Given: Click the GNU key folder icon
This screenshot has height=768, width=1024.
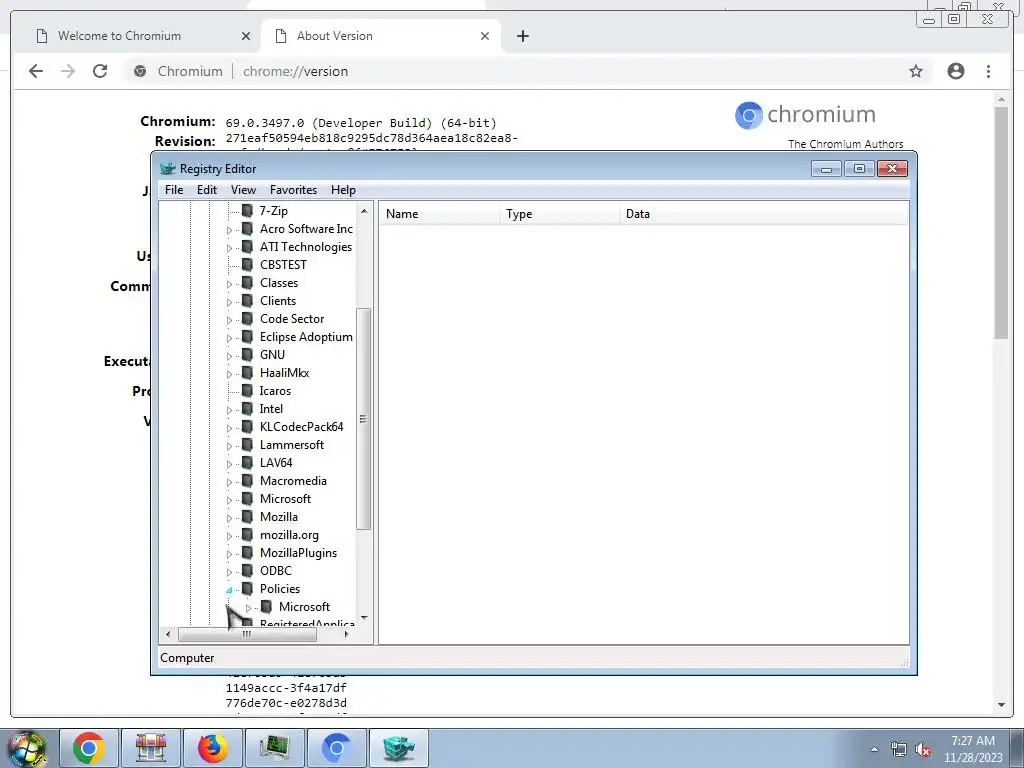Looking at the screenshot, I should tap(248, 354).
